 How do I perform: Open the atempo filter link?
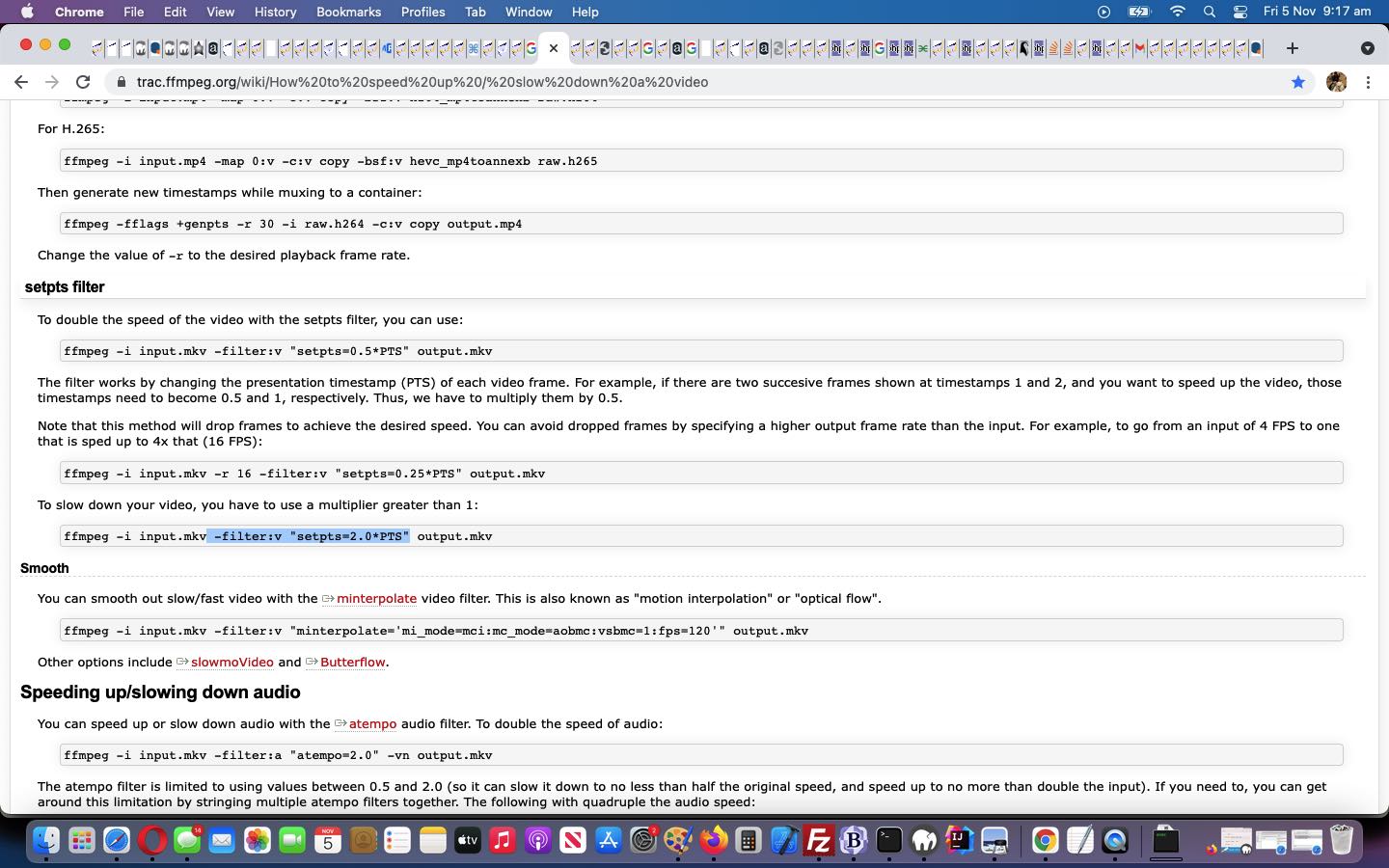tap(372, 724)
